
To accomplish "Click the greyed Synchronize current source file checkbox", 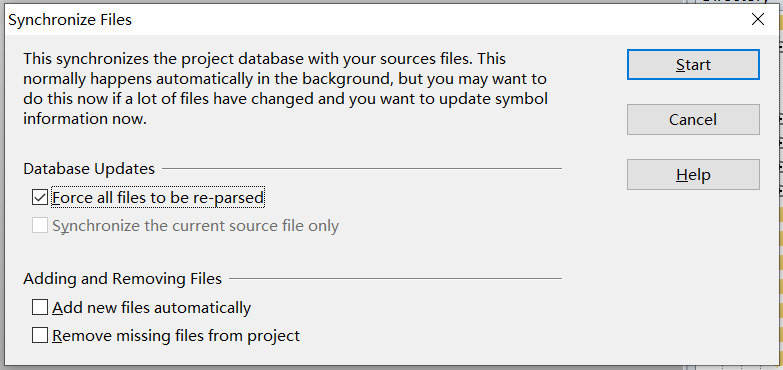I will [40, 225].
